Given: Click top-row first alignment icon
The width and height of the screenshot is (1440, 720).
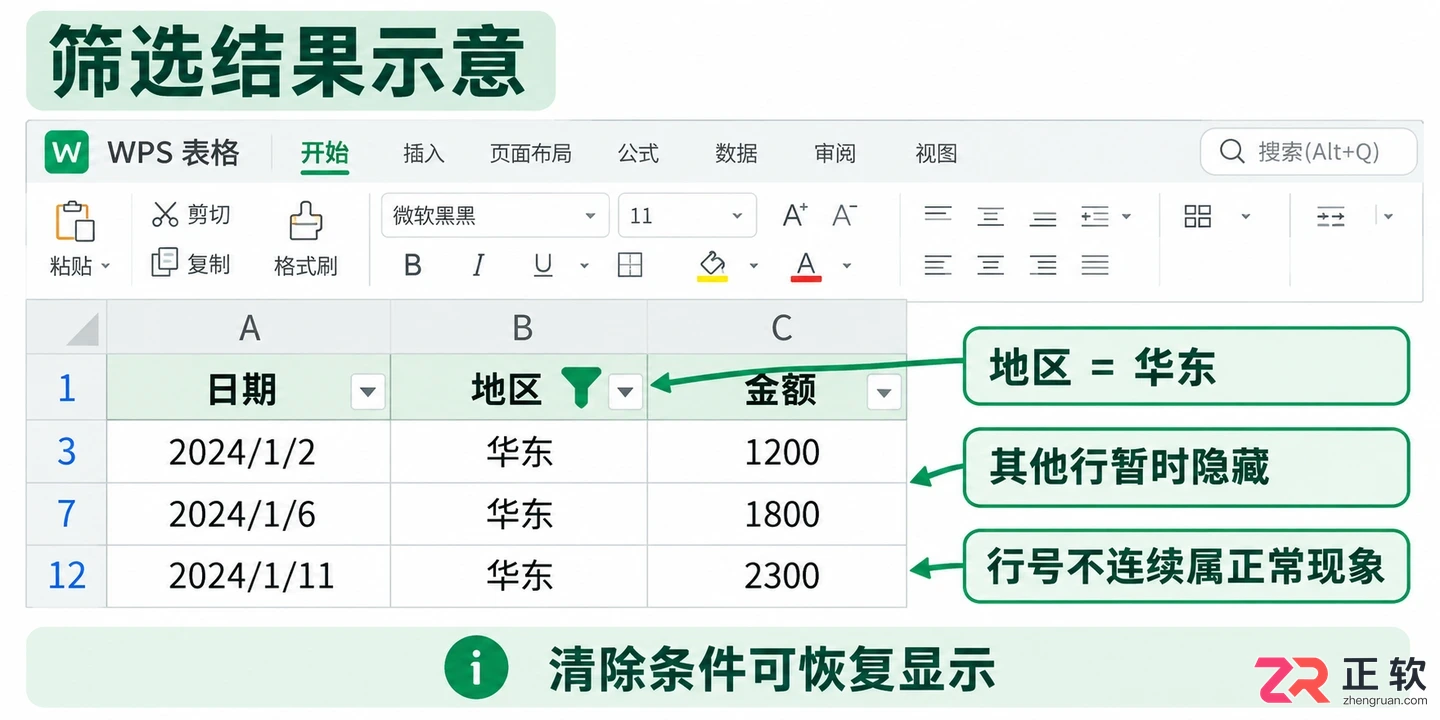Looking at the screenshot, I should click(x=938, y=215).
